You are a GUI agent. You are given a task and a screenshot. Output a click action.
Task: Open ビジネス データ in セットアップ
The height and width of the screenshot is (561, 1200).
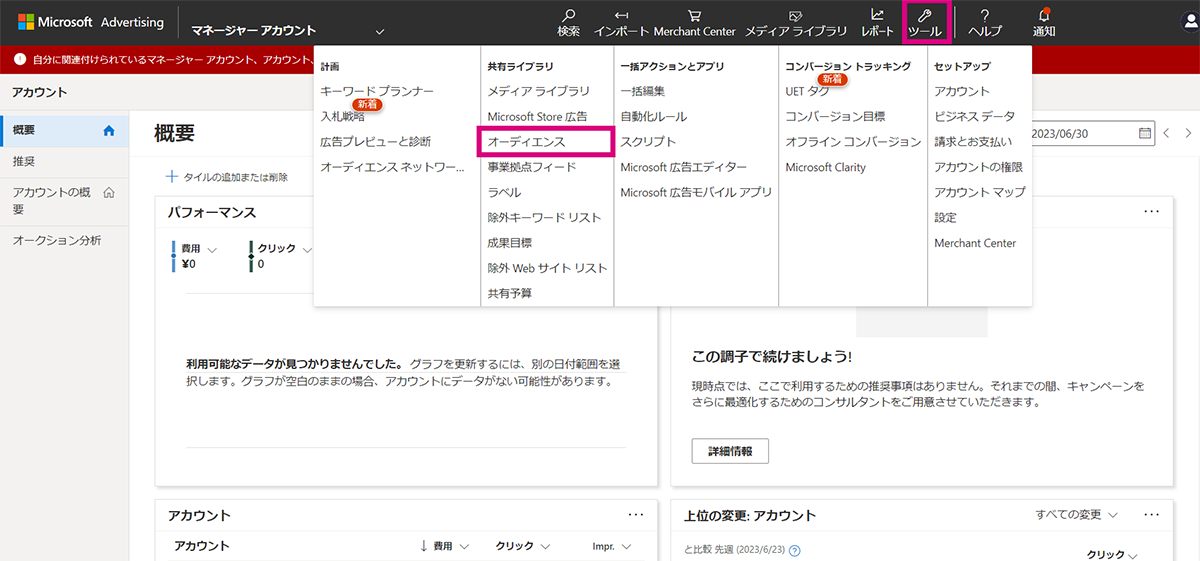[x=974, y=117]
